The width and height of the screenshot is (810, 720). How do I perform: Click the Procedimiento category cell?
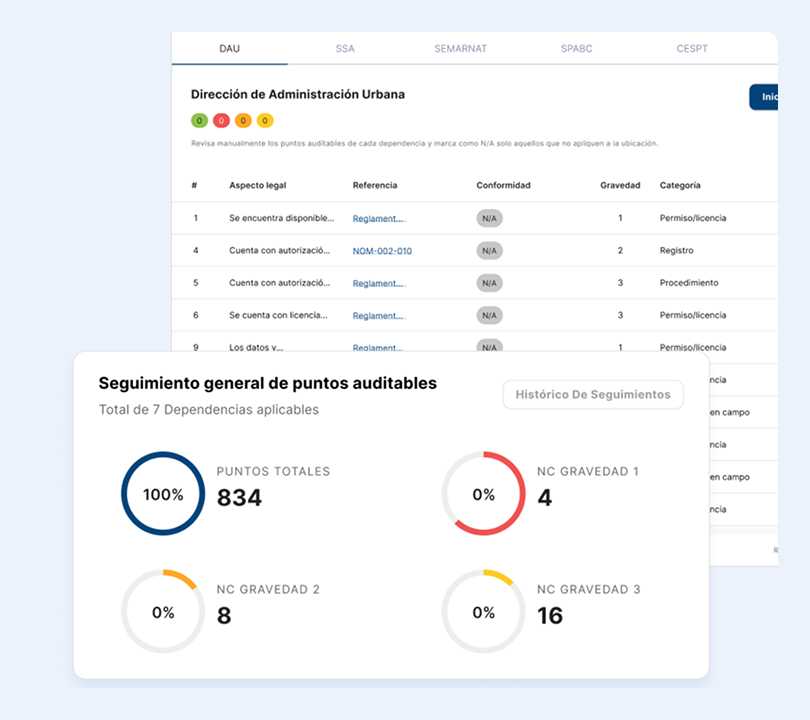(689, 283)
